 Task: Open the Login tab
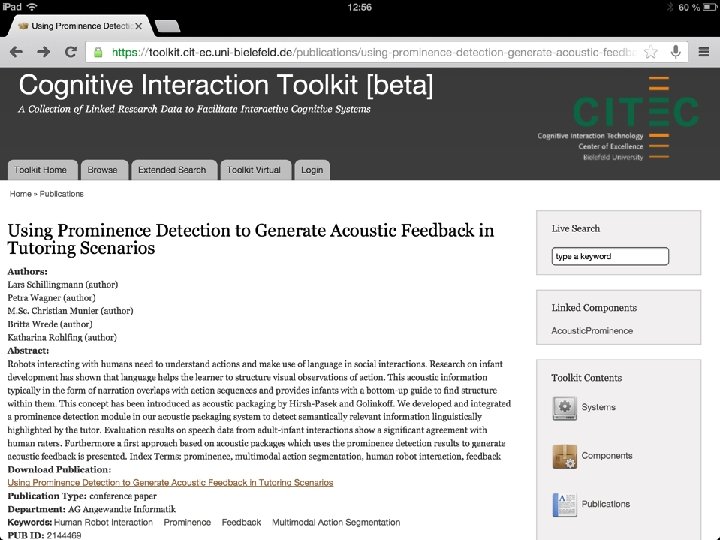[x=312, y=170]
